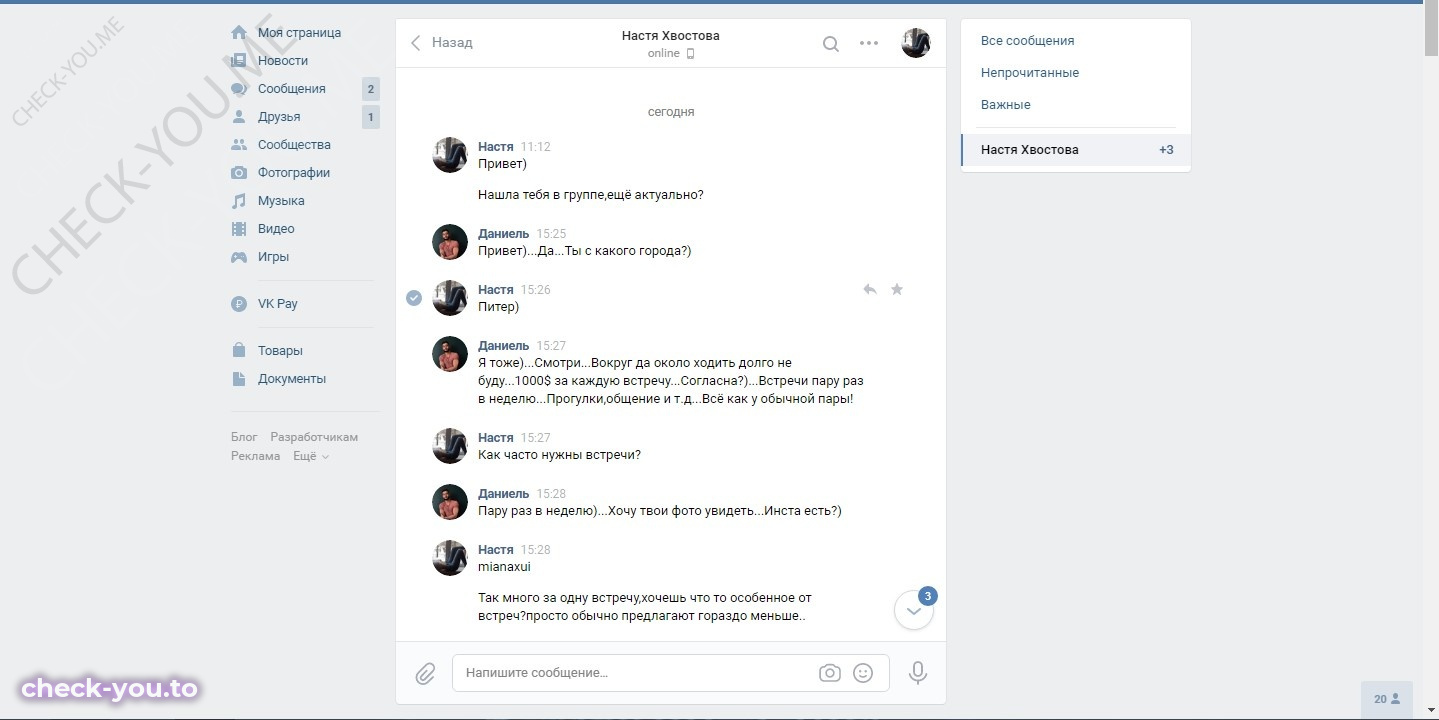Click the VK Pay icon
The height and width of the screenshot is (720, 1439).
[x=239, y=304]
